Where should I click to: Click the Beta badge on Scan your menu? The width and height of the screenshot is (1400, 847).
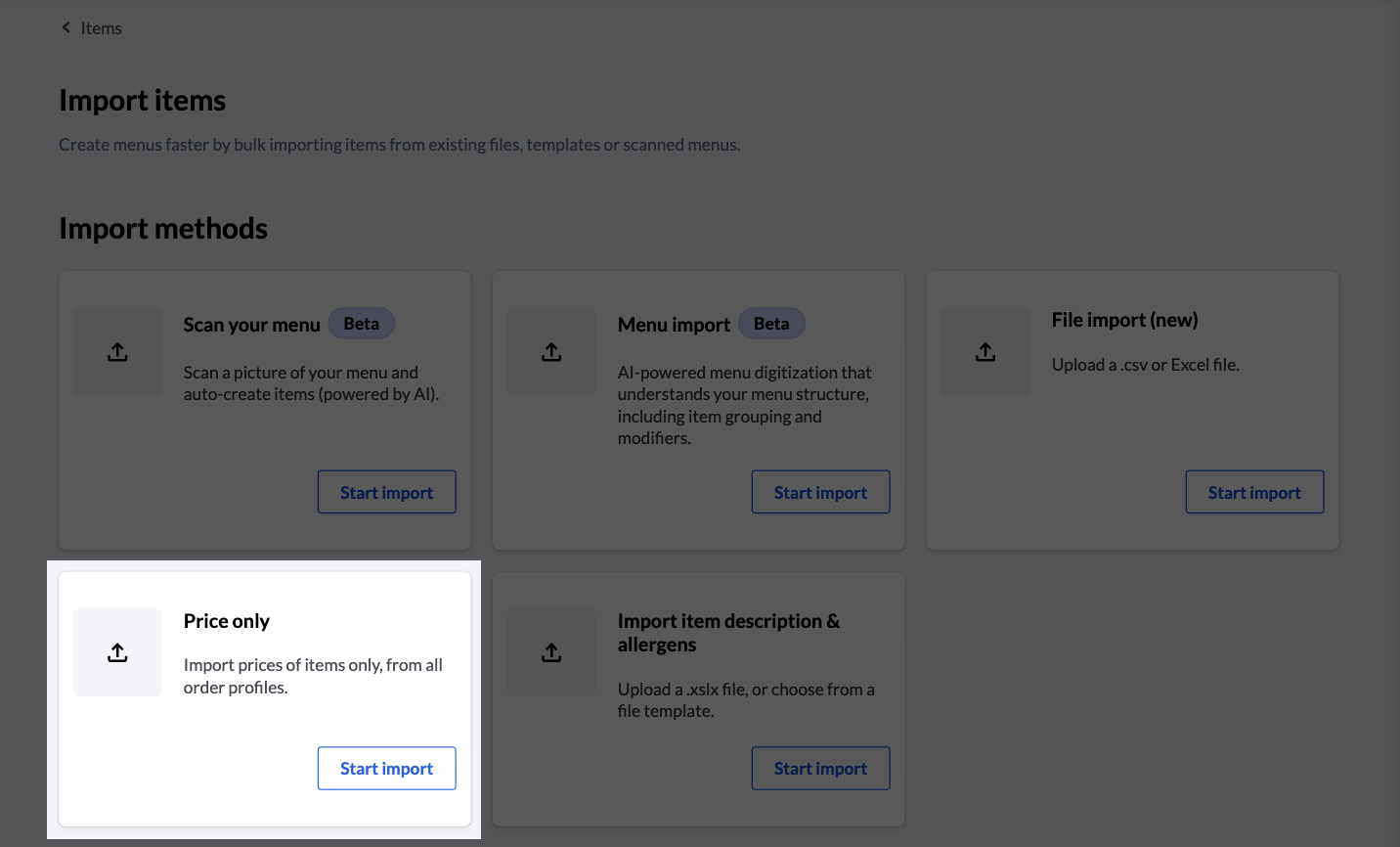coord(361,323)
